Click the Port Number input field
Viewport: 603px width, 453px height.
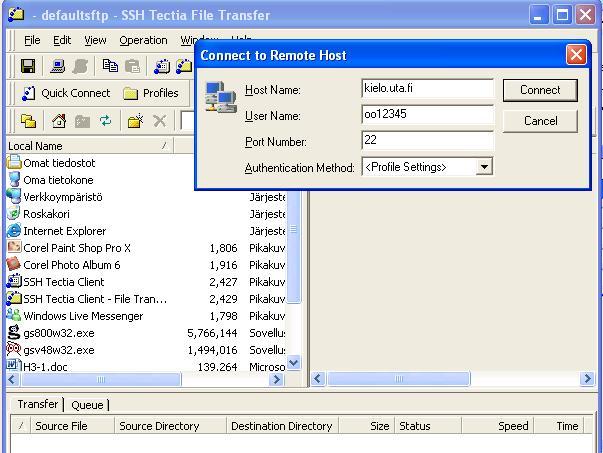point(427,140)
